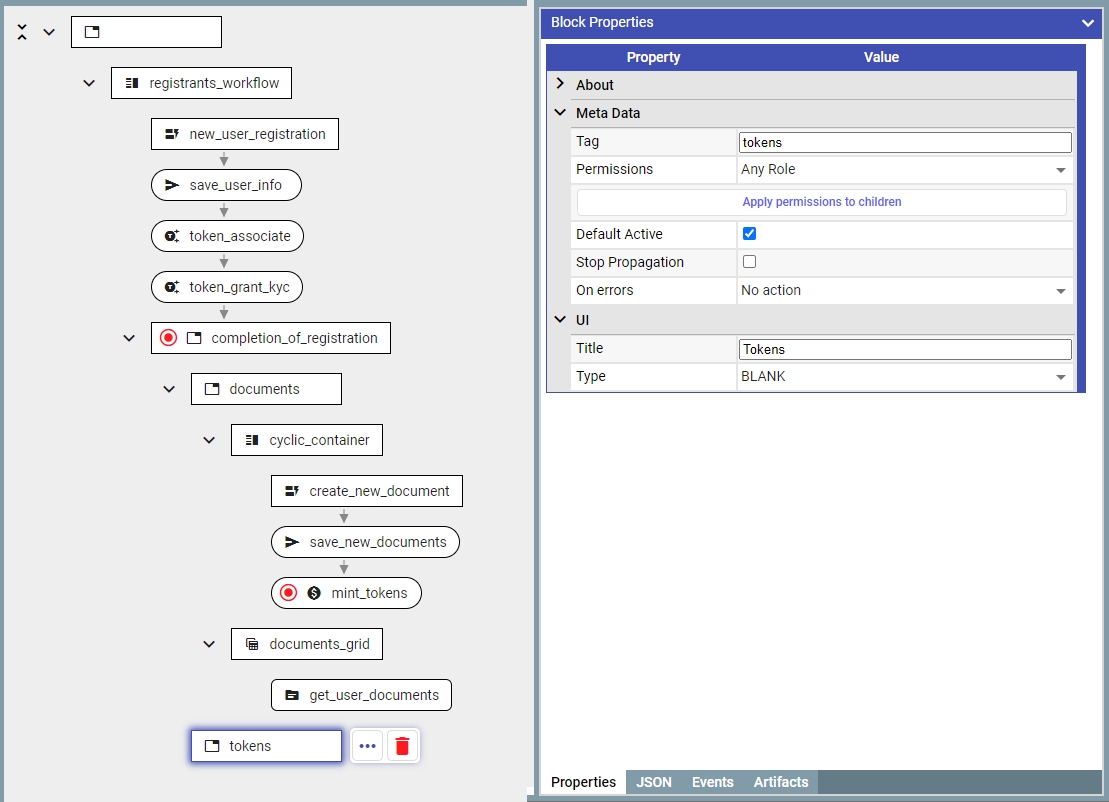
Task: Click the red trash delete icon
Action: pyautogui.click(x=402, y=746)
